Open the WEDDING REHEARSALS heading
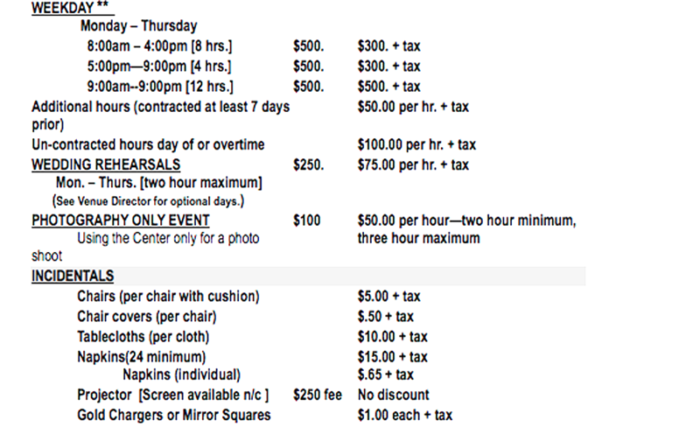This screenshot has width=700, height=441. [106, 164]
